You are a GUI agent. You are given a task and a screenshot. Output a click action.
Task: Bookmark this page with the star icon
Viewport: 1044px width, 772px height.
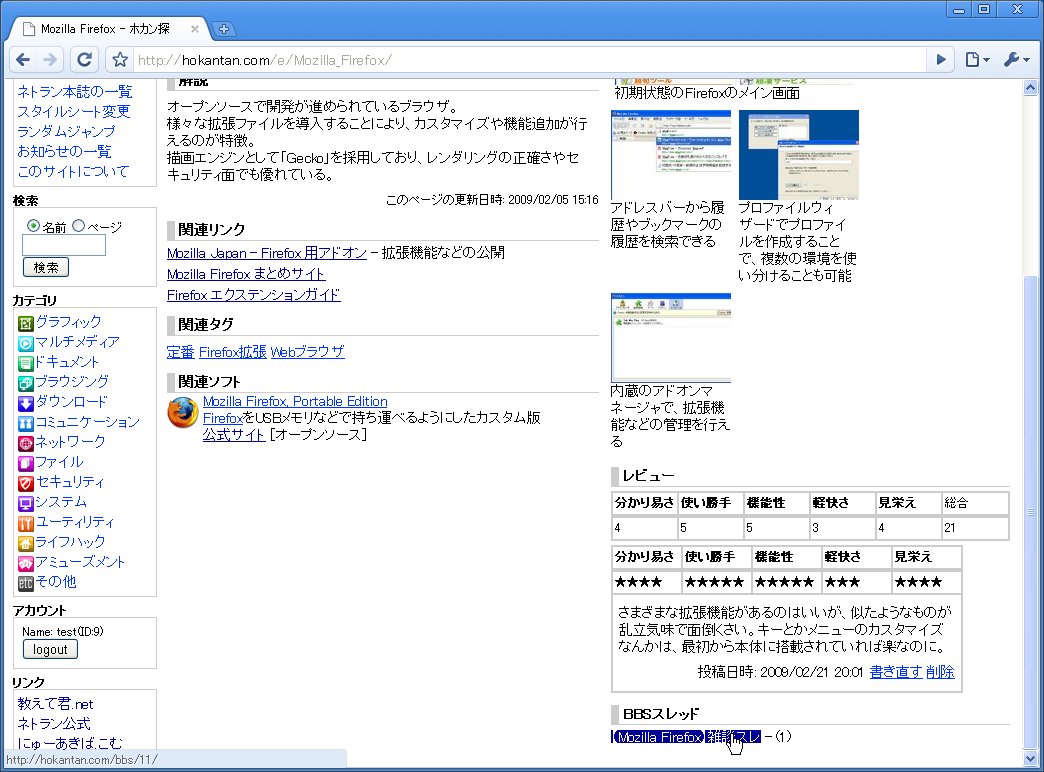point(120,60)
